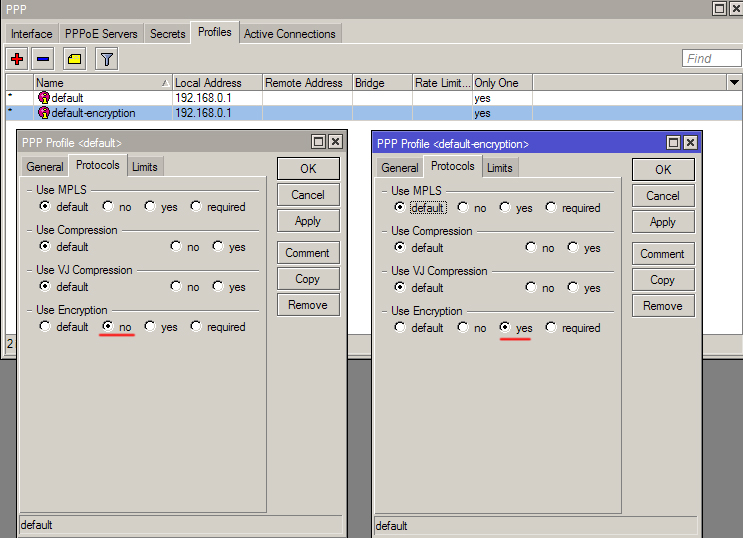Click the default-encryption profile row icon
Image resolution: width=743 pixels, height=538 pixels.
pyautogui.click(x=43, y=113)
